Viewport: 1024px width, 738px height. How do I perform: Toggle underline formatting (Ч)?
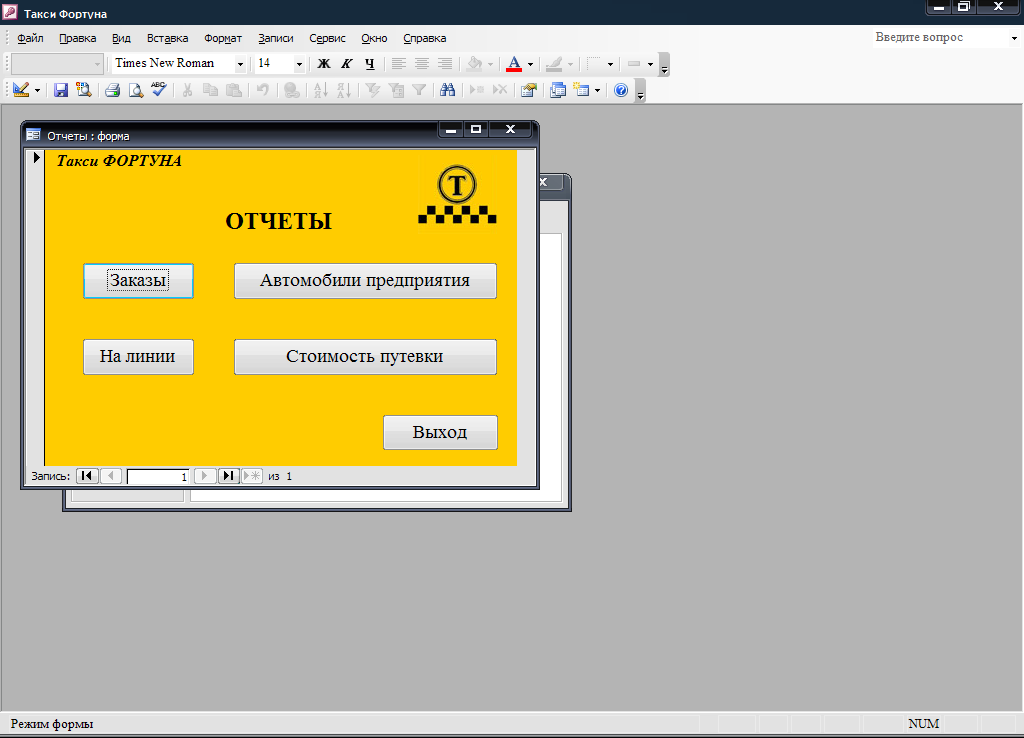tap(370, 64)
